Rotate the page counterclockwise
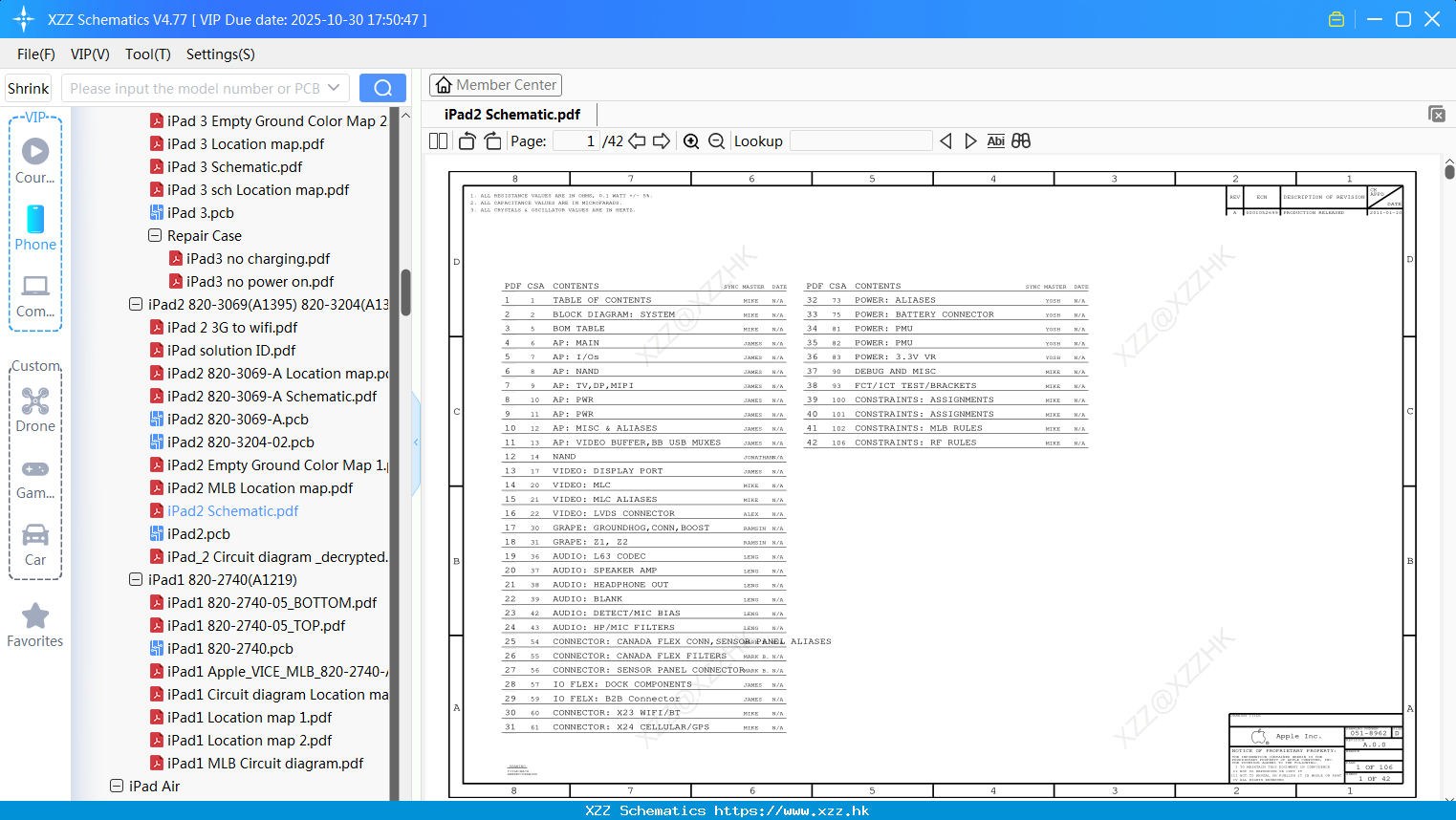The image size is (1456, 820). coord(467,141)
